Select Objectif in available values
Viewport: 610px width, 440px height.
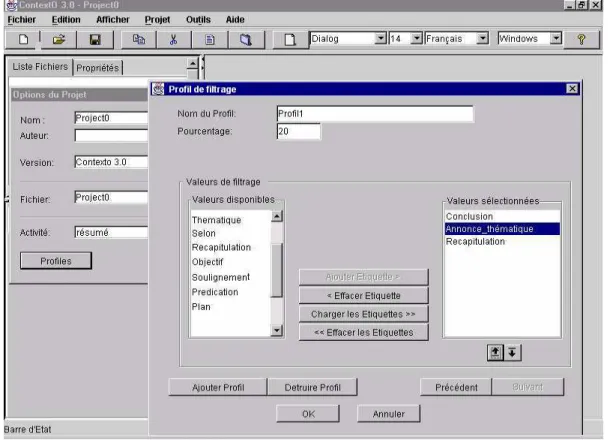point(207,262)
